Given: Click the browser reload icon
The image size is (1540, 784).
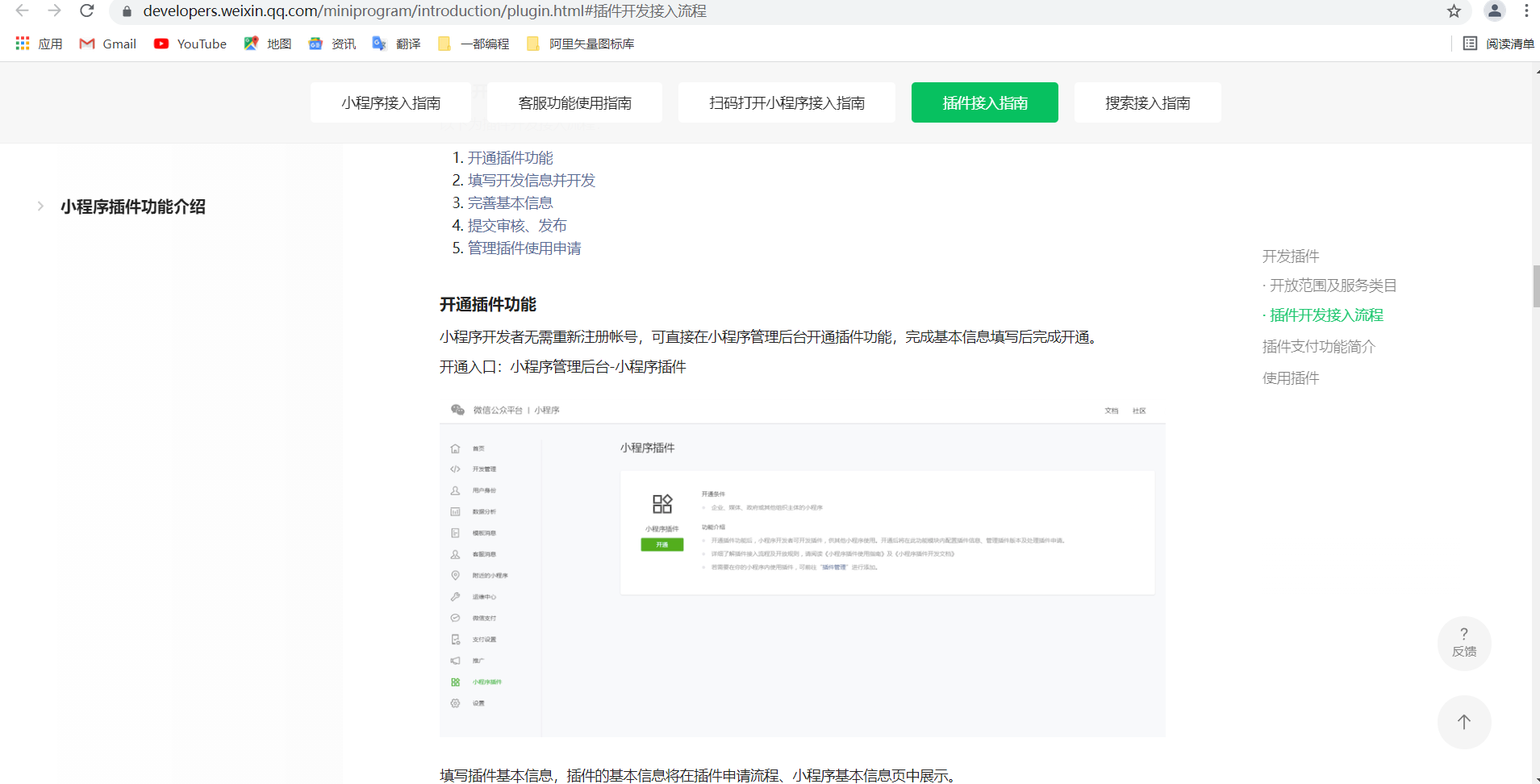Looking at the screenshot, I should tap(87, 11).
